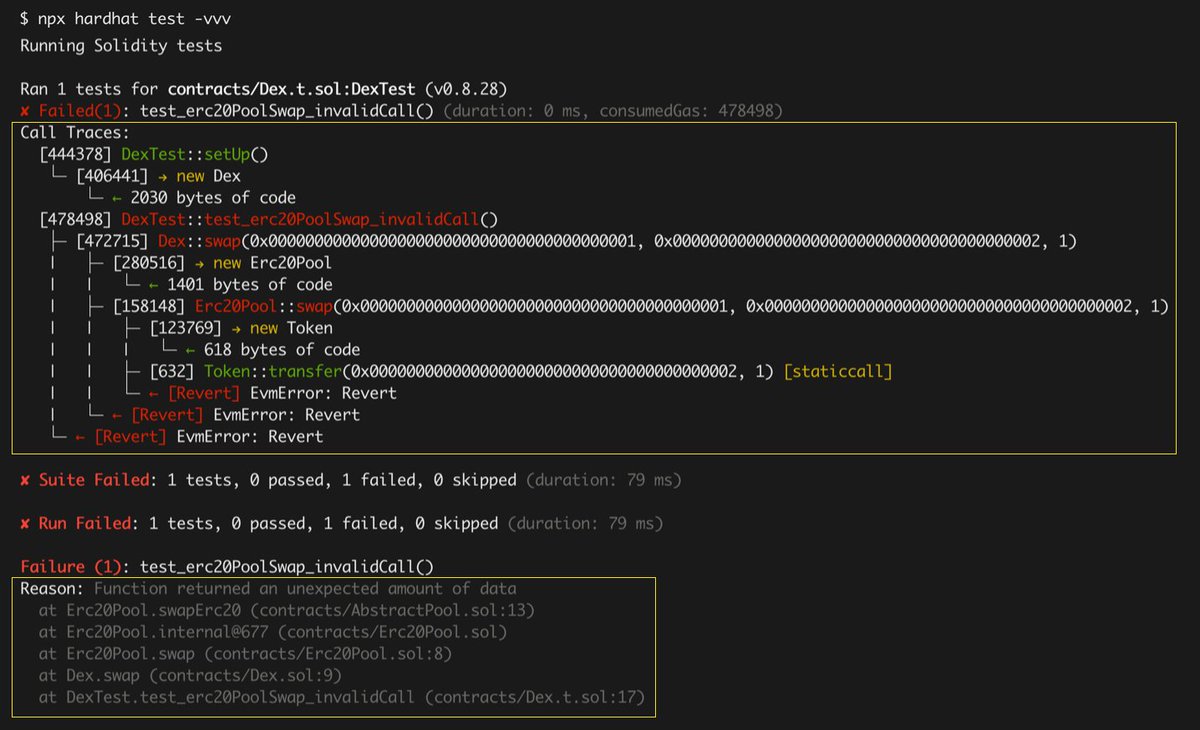Image resolution: width=1200 pixels, height=730 pixels.
Task: Click the 'Call Traces:' heading
Action: click(75, 133)
